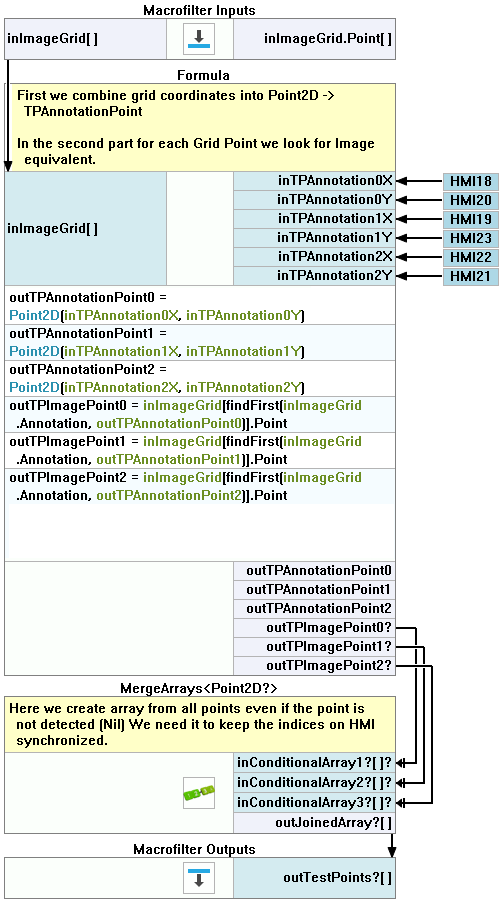500x904 pixels.
Task: Select the MergeArrays<Point2D?> filter title
Action: click(200, 688)
